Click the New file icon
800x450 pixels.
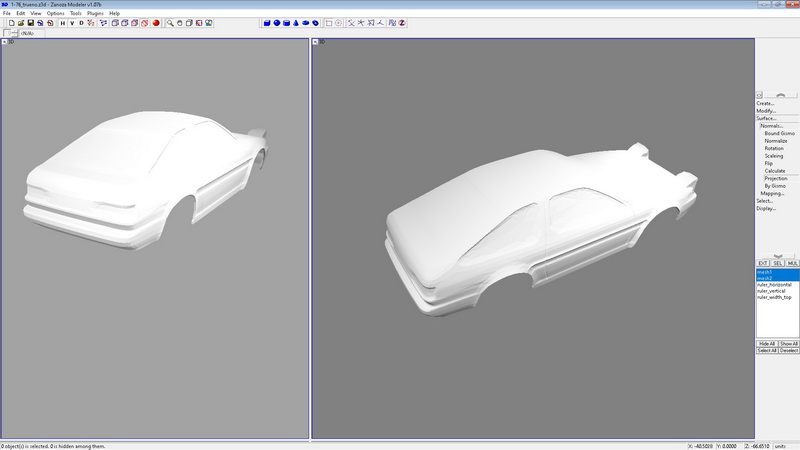click(x=10, y=22)
